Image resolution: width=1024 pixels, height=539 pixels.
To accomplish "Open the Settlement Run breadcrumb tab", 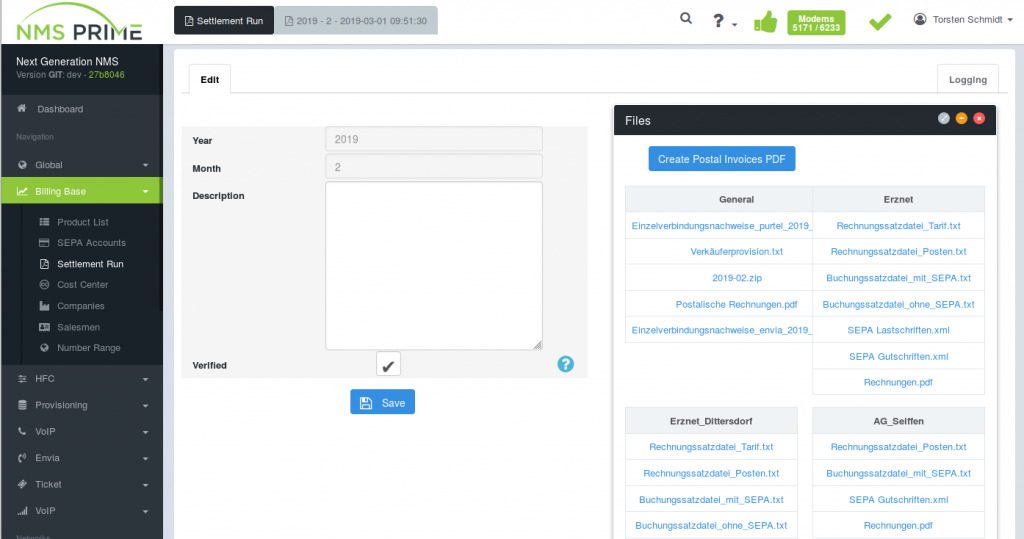I will (224, 21).
